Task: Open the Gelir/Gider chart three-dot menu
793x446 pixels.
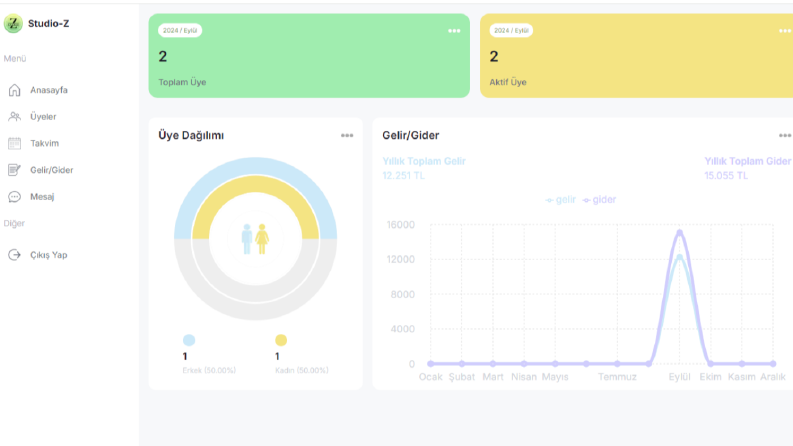Action: (785, 136)
